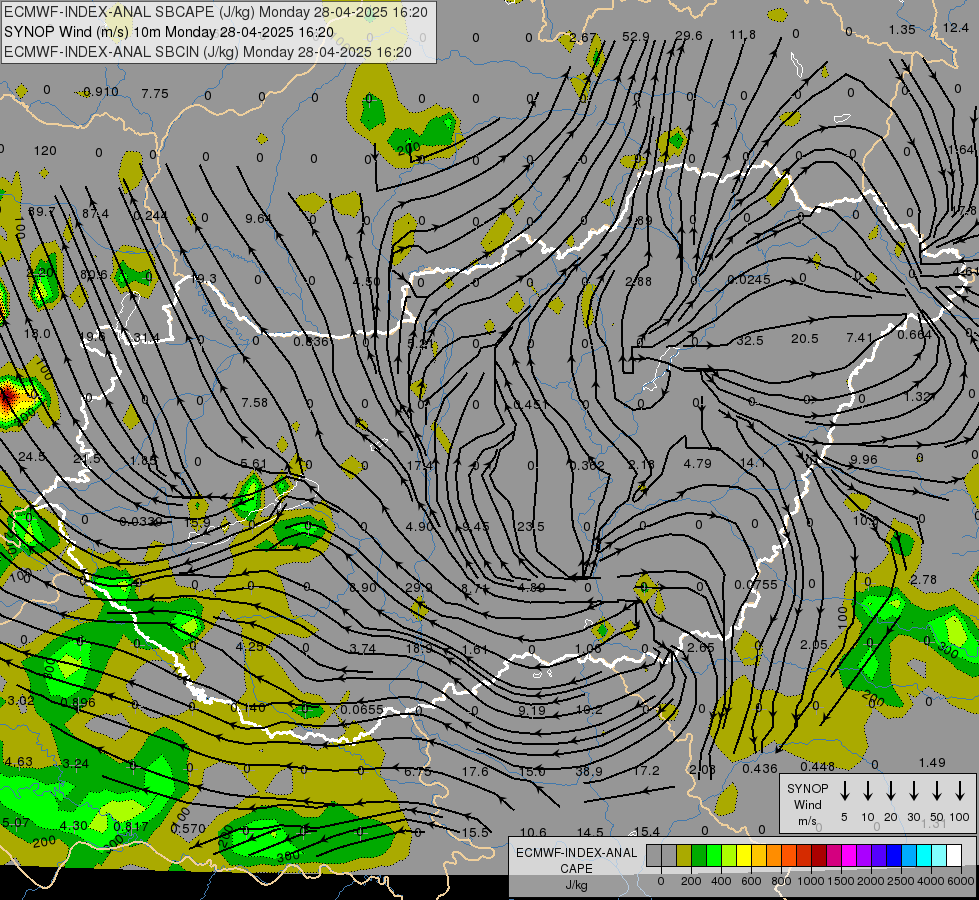Viewport: 979px width, 900px height.
Task: Click the 14.1 value on the map
Action: coord(752,463)
